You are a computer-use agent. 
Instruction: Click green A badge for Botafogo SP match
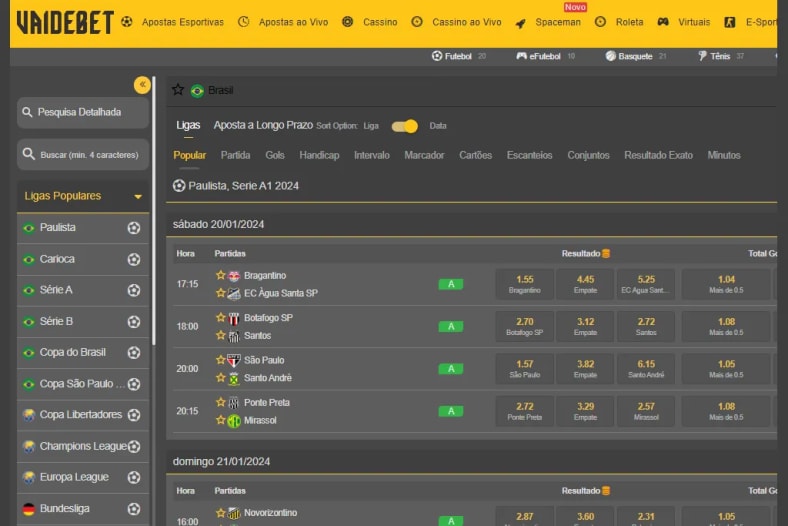[451, 327]
